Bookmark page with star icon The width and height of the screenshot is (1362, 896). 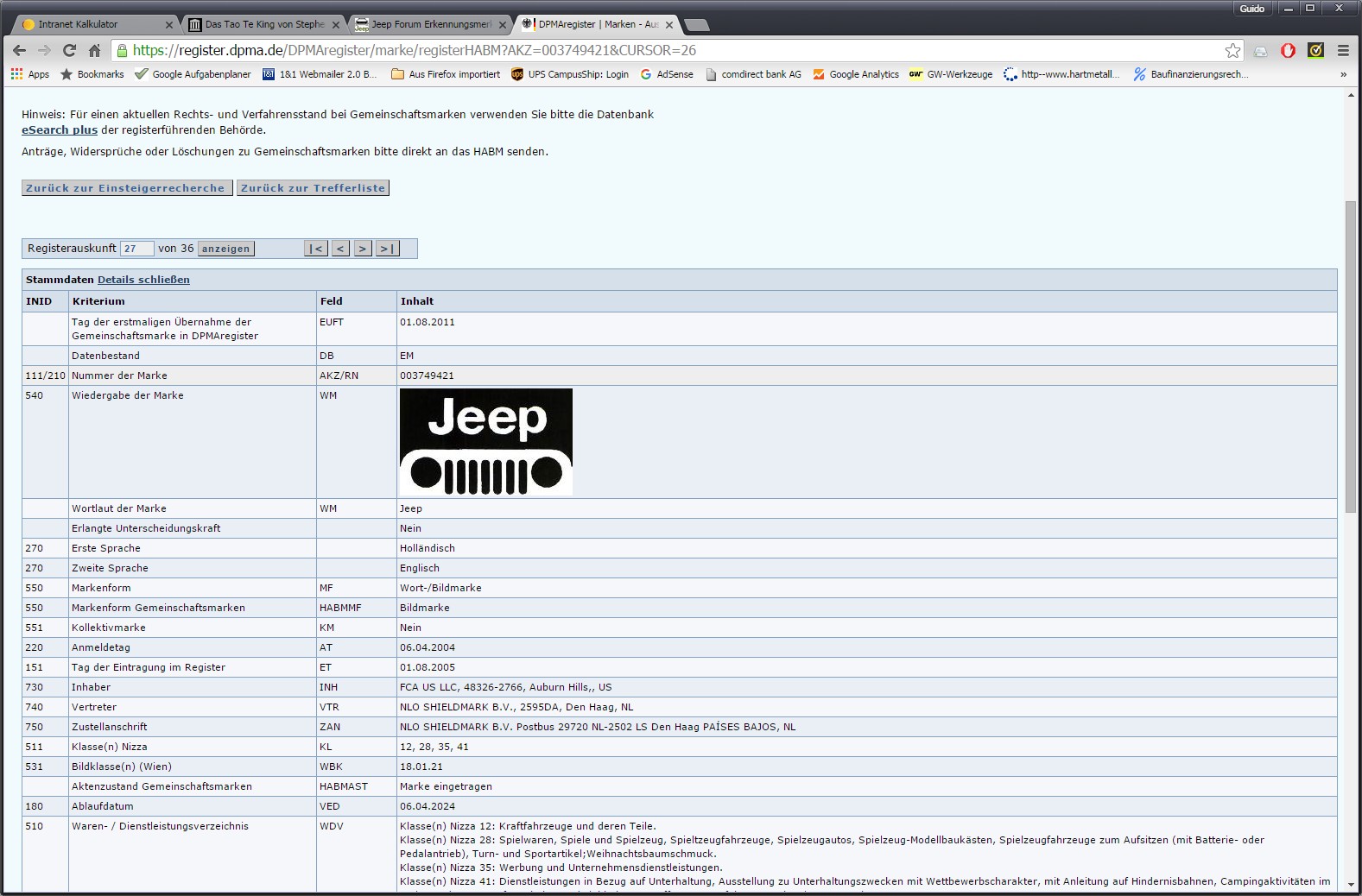tap(1232, 50)
